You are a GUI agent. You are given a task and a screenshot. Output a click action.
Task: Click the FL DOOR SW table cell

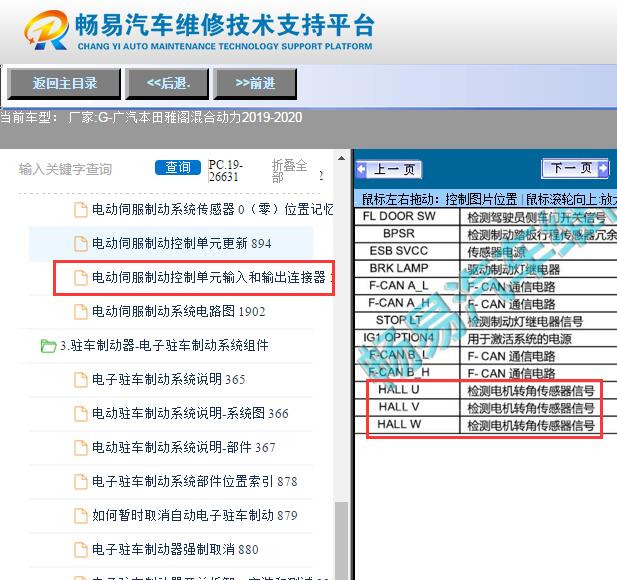pos(407,216)
